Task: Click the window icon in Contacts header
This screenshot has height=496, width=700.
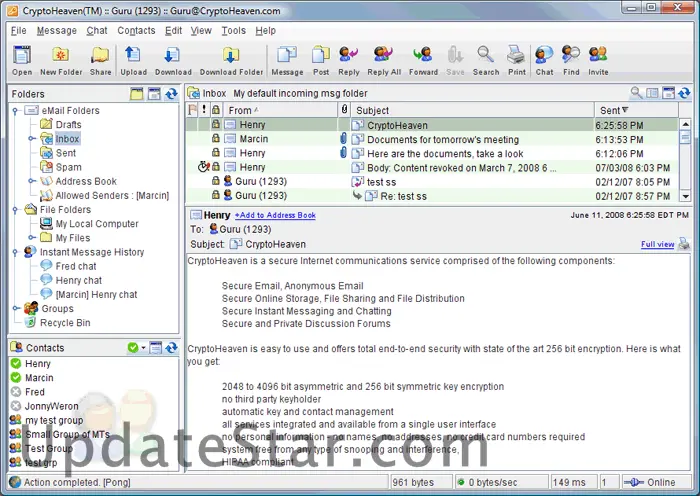Action: tap(155, 347)
